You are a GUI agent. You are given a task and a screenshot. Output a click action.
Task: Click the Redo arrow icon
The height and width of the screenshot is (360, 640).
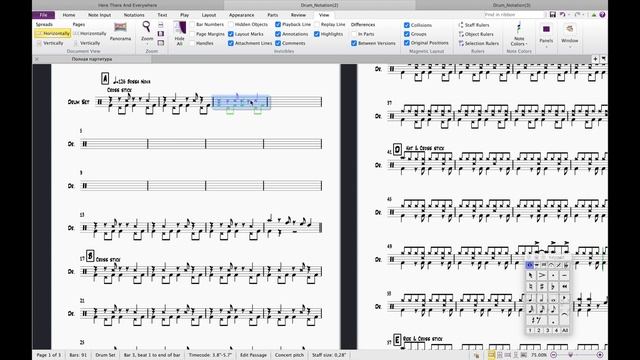click(x=578, y=15)
